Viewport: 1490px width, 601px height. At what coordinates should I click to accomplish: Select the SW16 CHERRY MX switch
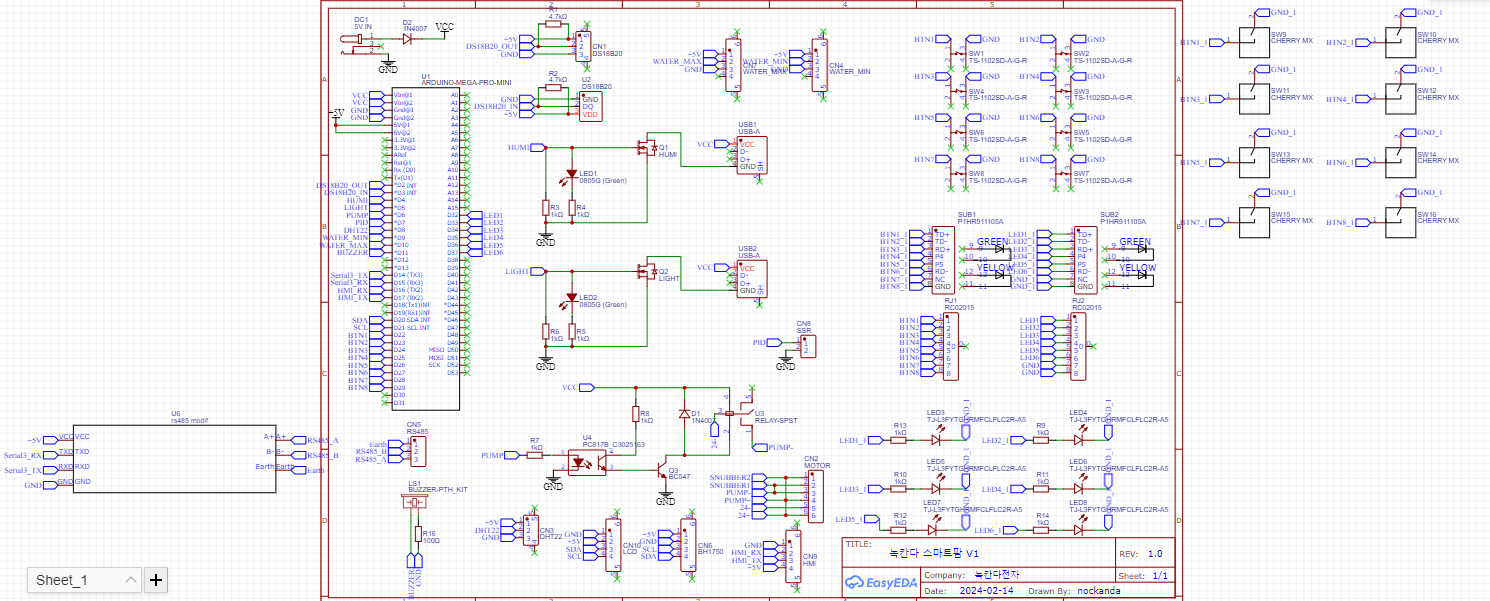coord(1400,222)
